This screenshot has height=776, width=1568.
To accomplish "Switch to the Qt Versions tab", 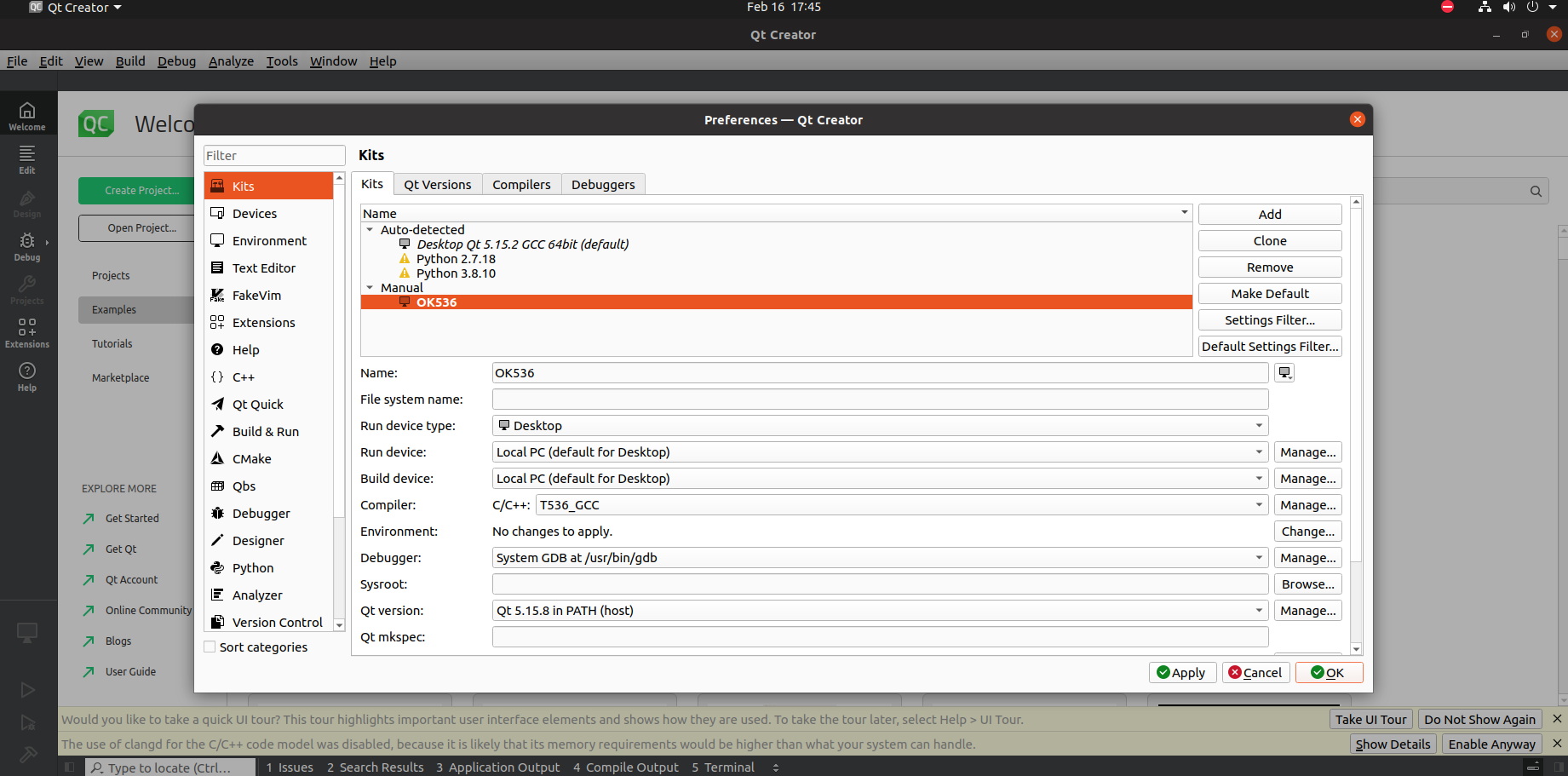I will pos(437,185).
